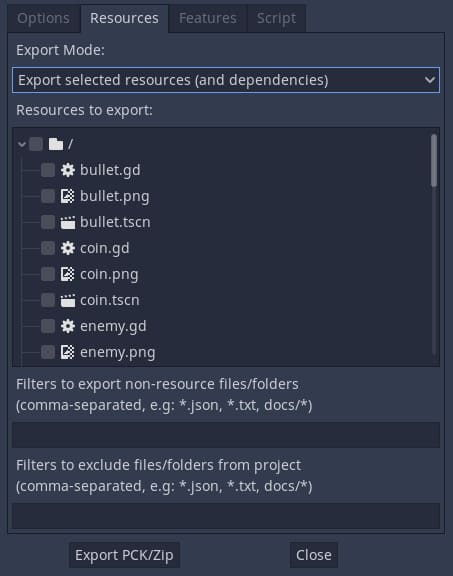Click the gear script icon beside coin.gd
453x576 pixels.
coord(68,248)
